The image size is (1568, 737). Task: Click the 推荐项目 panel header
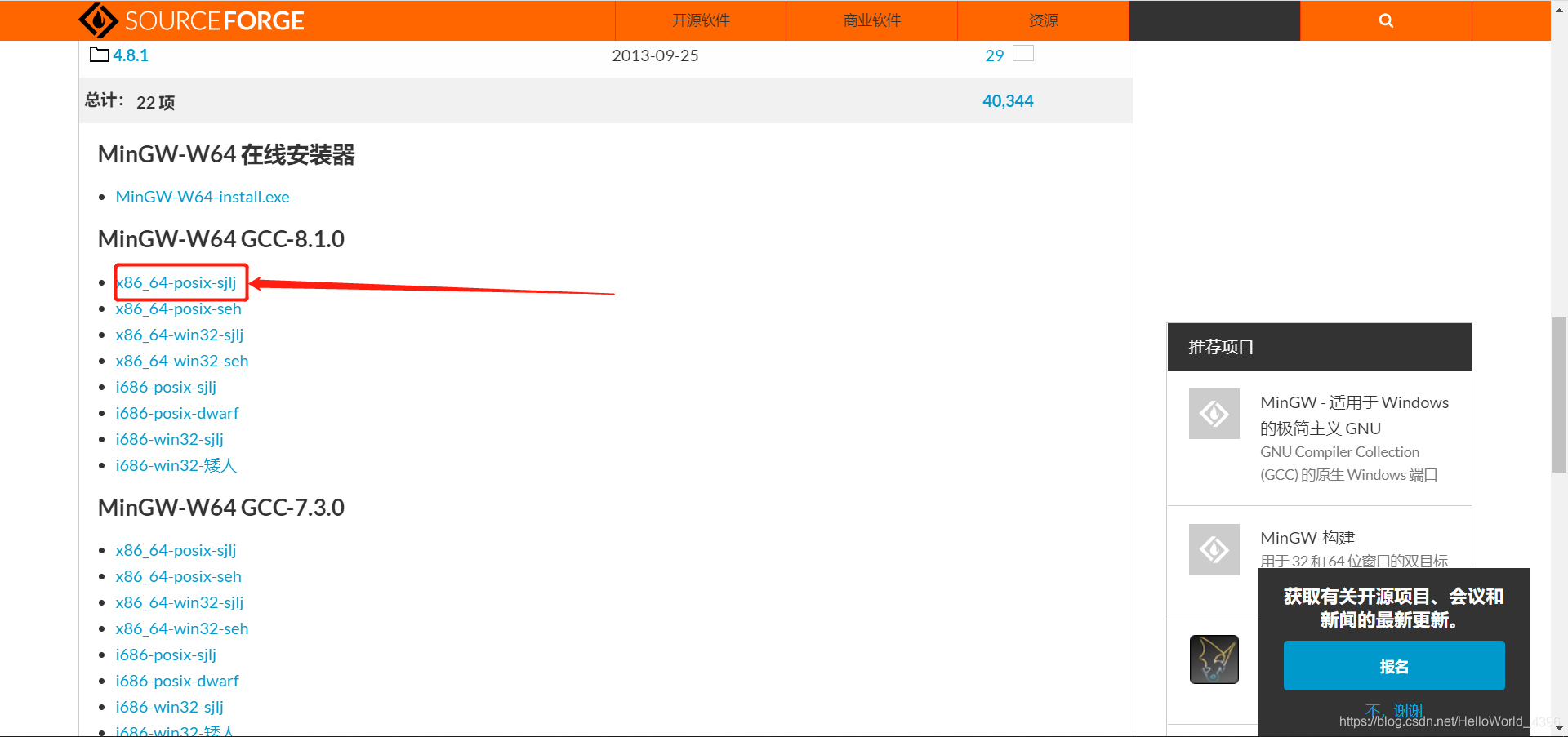point(1320,347)
